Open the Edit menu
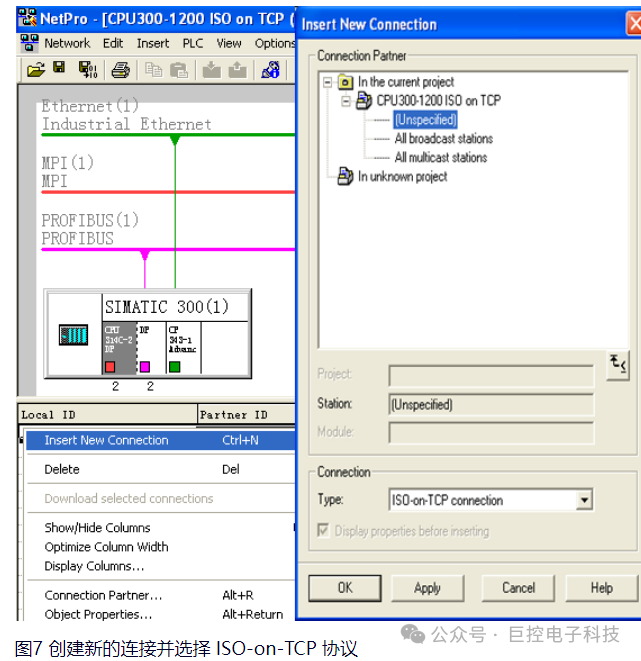 tap(113, 43)
